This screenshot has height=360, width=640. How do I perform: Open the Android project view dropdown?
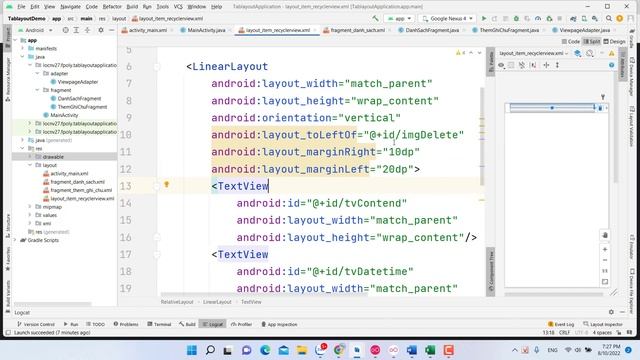point(36,30)
